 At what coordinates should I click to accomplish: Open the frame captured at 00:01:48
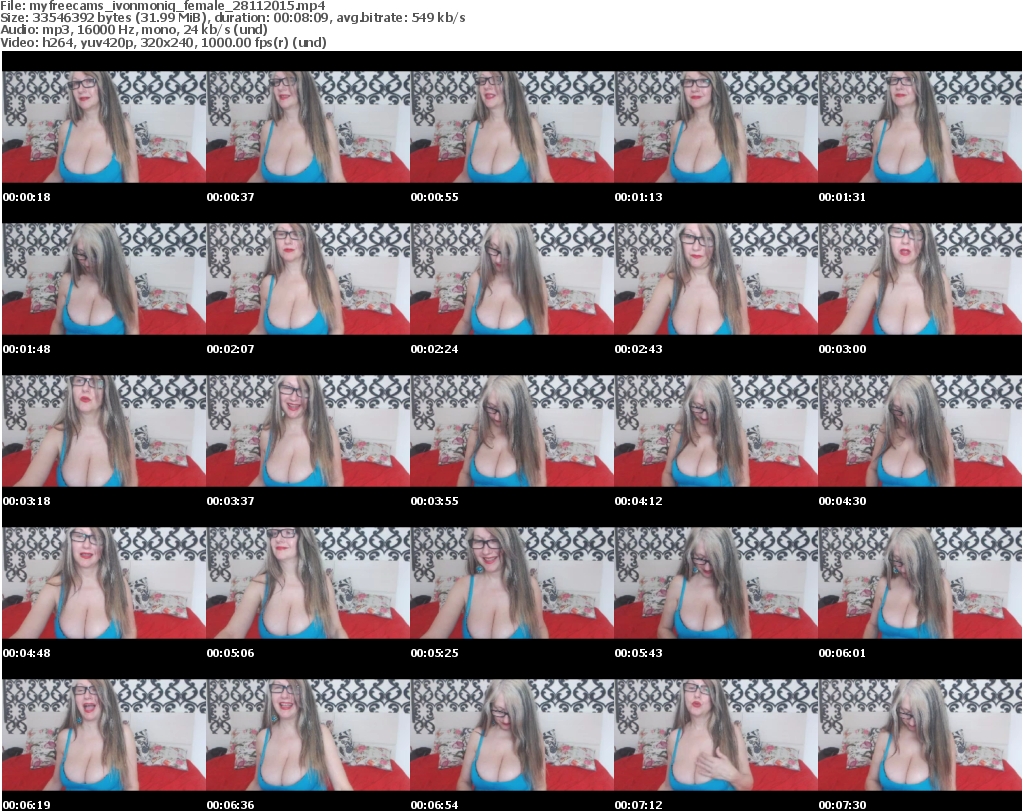[x=104, y=279]
